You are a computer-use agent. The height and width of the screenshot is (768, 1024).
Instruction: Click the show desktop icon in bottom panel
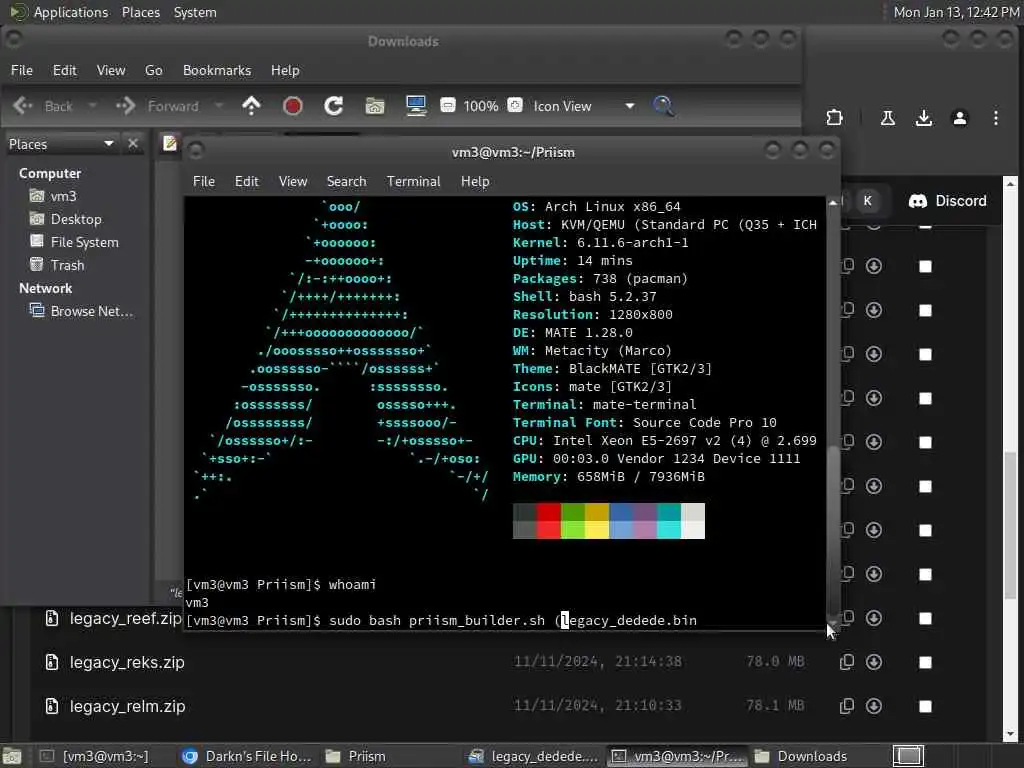tap(12, 756)
